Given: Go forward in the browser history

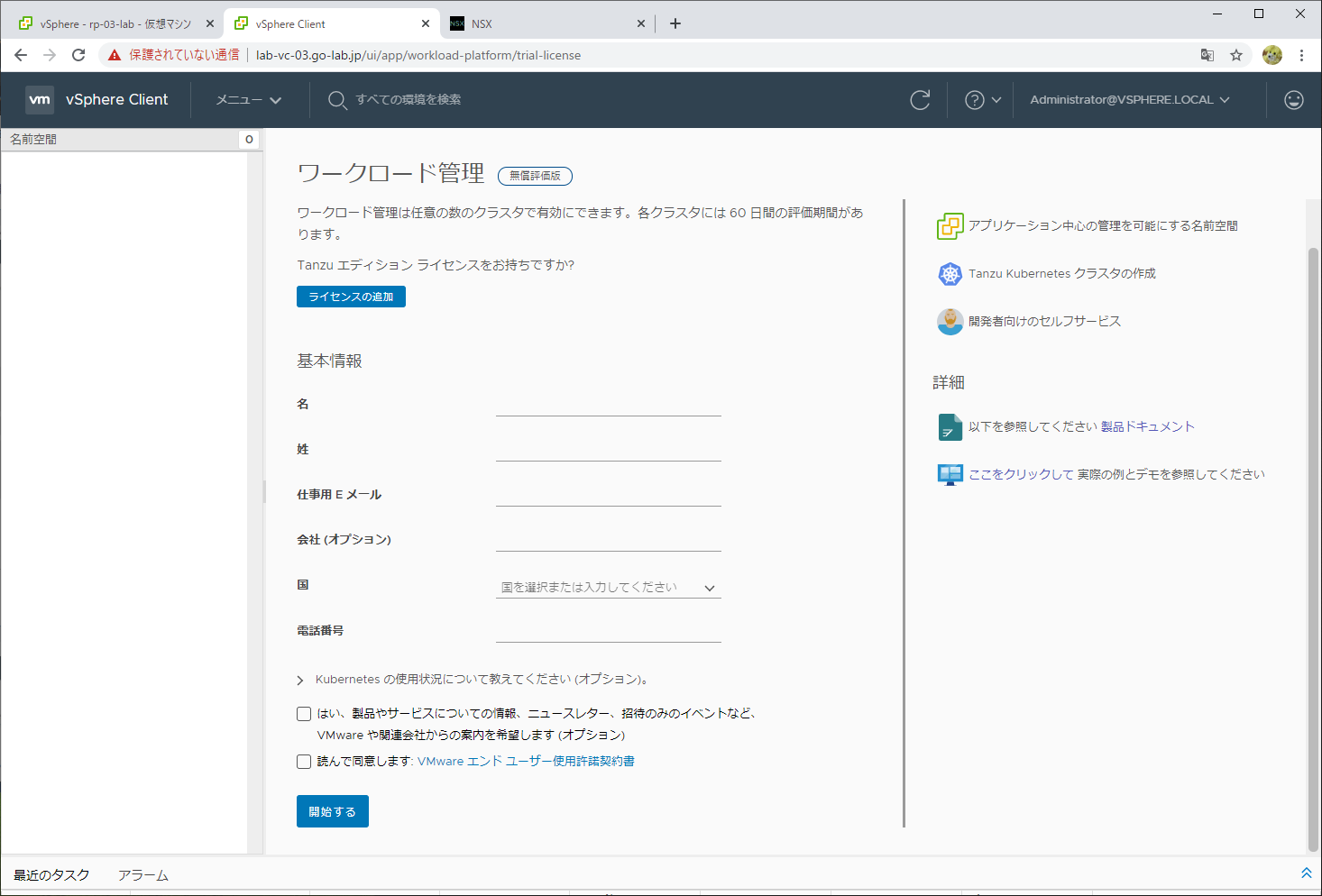Looking at the screenshot, I should click(50, 55).
